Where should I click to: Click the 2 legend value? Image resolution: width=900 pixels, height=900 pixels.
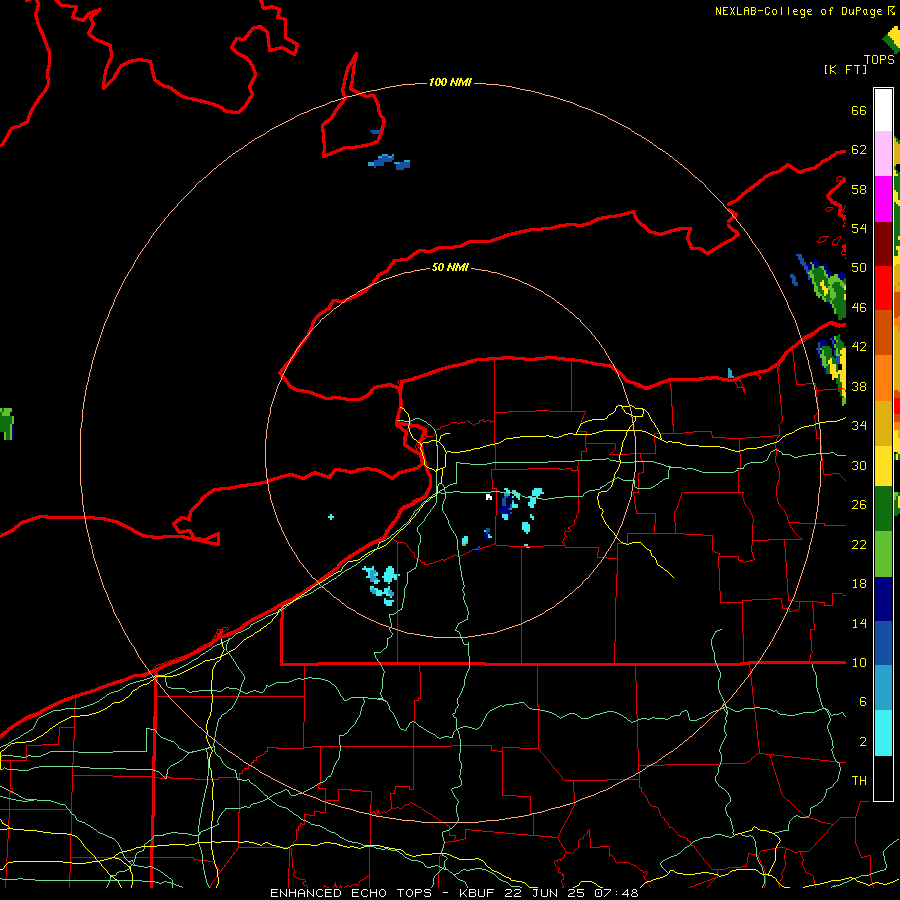(862, 742)
